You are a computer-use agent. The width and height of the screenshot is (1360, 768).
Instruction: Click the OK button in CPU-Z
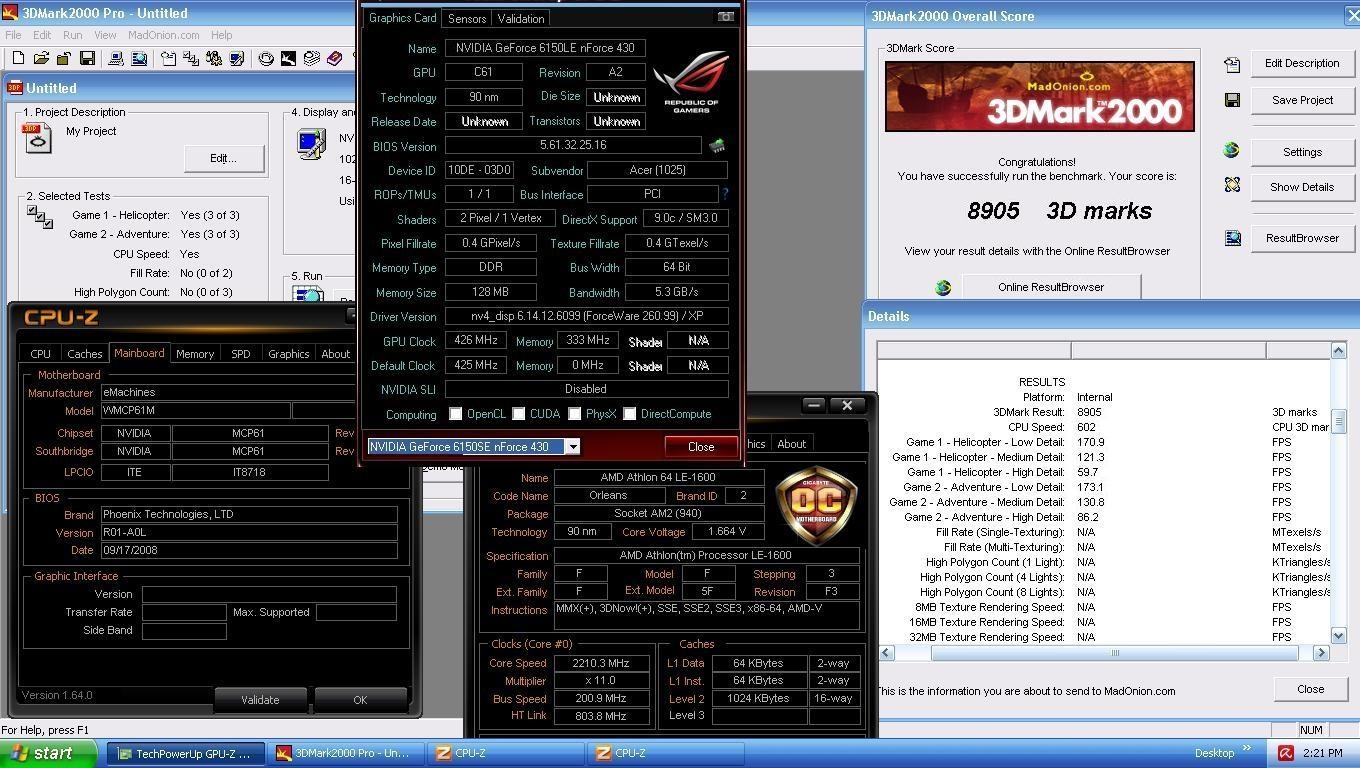tap(360, 699)
